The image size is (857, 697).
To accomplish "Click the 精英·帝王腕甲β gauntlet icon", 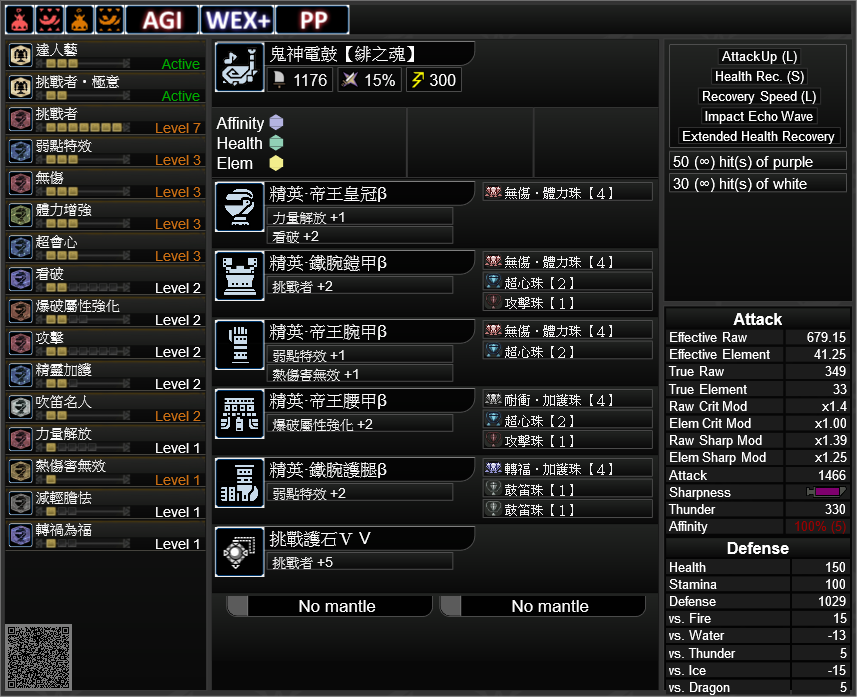I will coord(239,345).
